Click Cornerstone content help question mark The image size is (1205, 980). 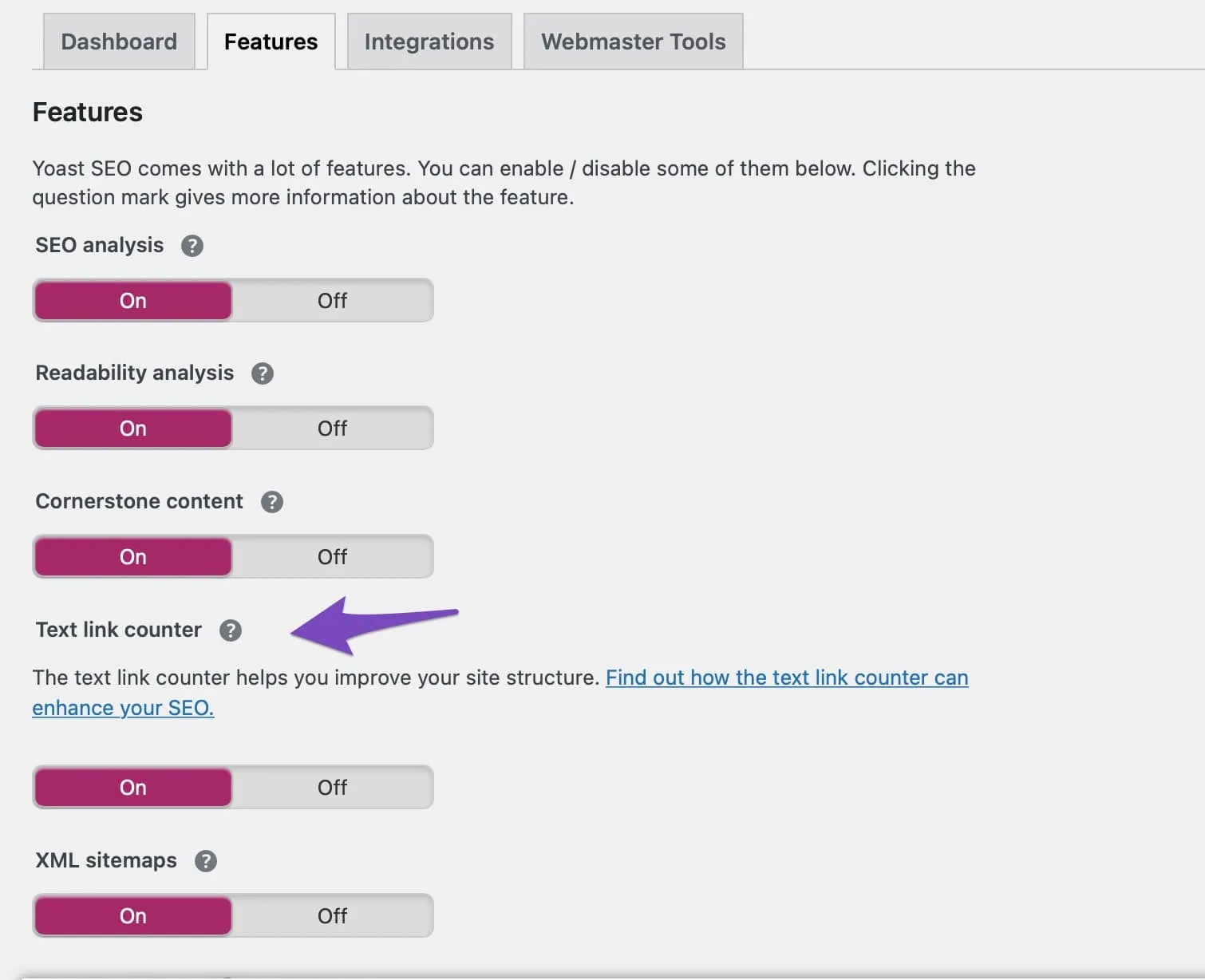pos(272,502)
